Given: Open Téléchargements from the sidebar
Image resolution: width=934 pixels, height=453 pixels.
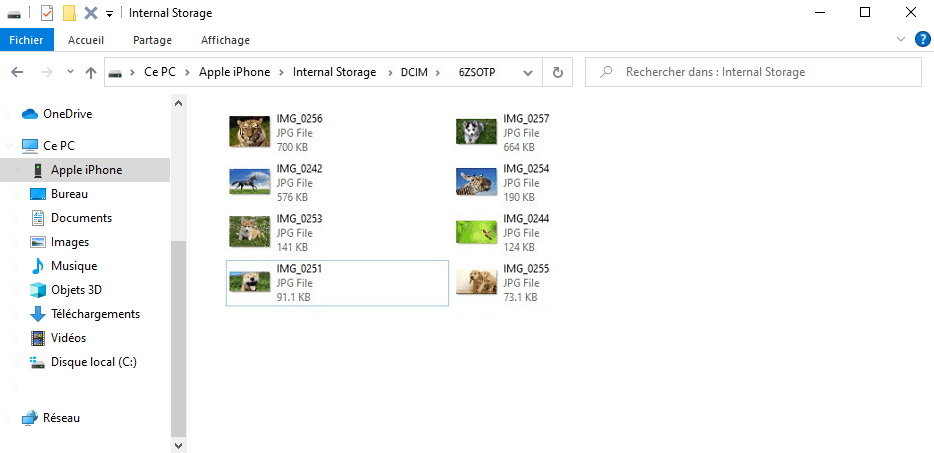Looking at the screenshot, I should point(95,314).
